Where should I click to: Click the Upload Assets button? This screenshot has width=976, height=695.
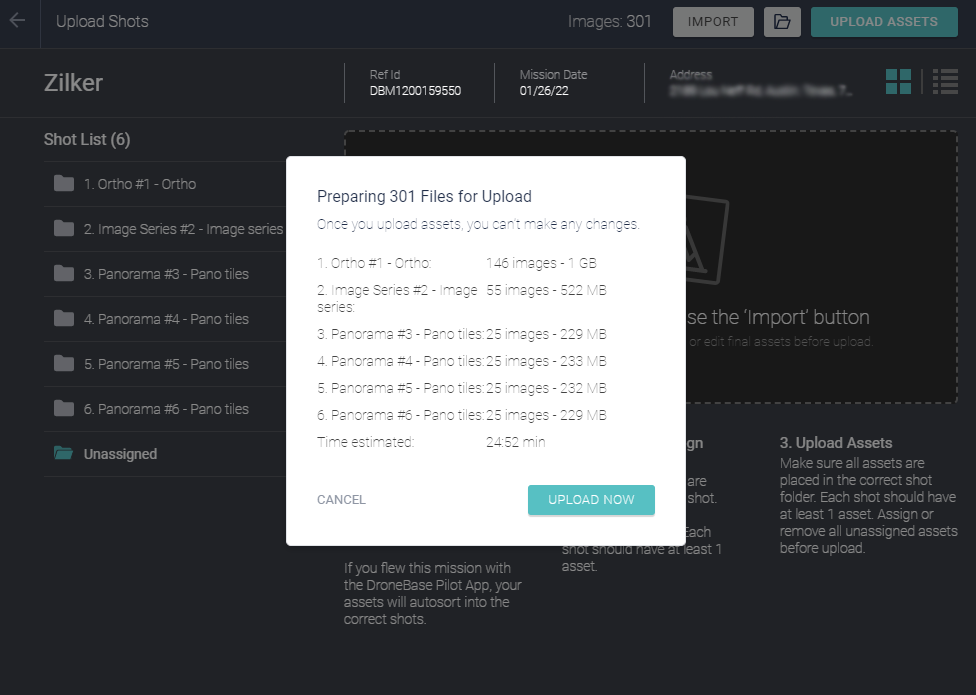tap(884, 22)
